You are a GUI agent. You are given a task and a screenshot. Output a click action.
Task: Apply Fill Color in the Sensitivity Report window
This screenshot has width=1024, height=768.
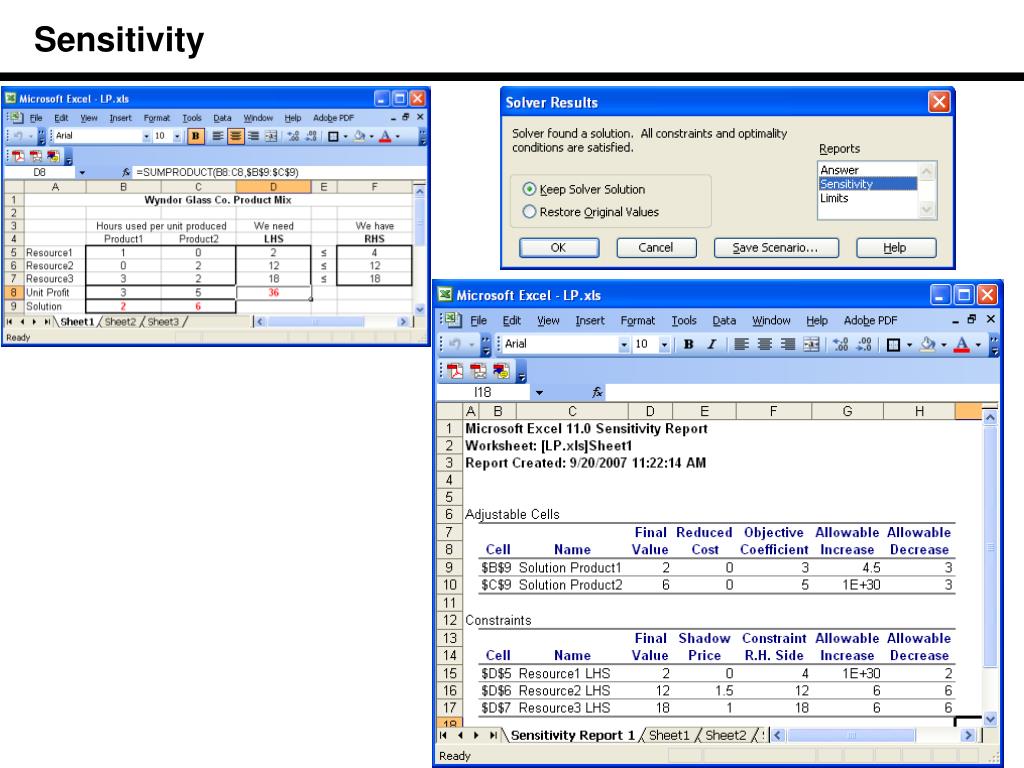(927, 344)
